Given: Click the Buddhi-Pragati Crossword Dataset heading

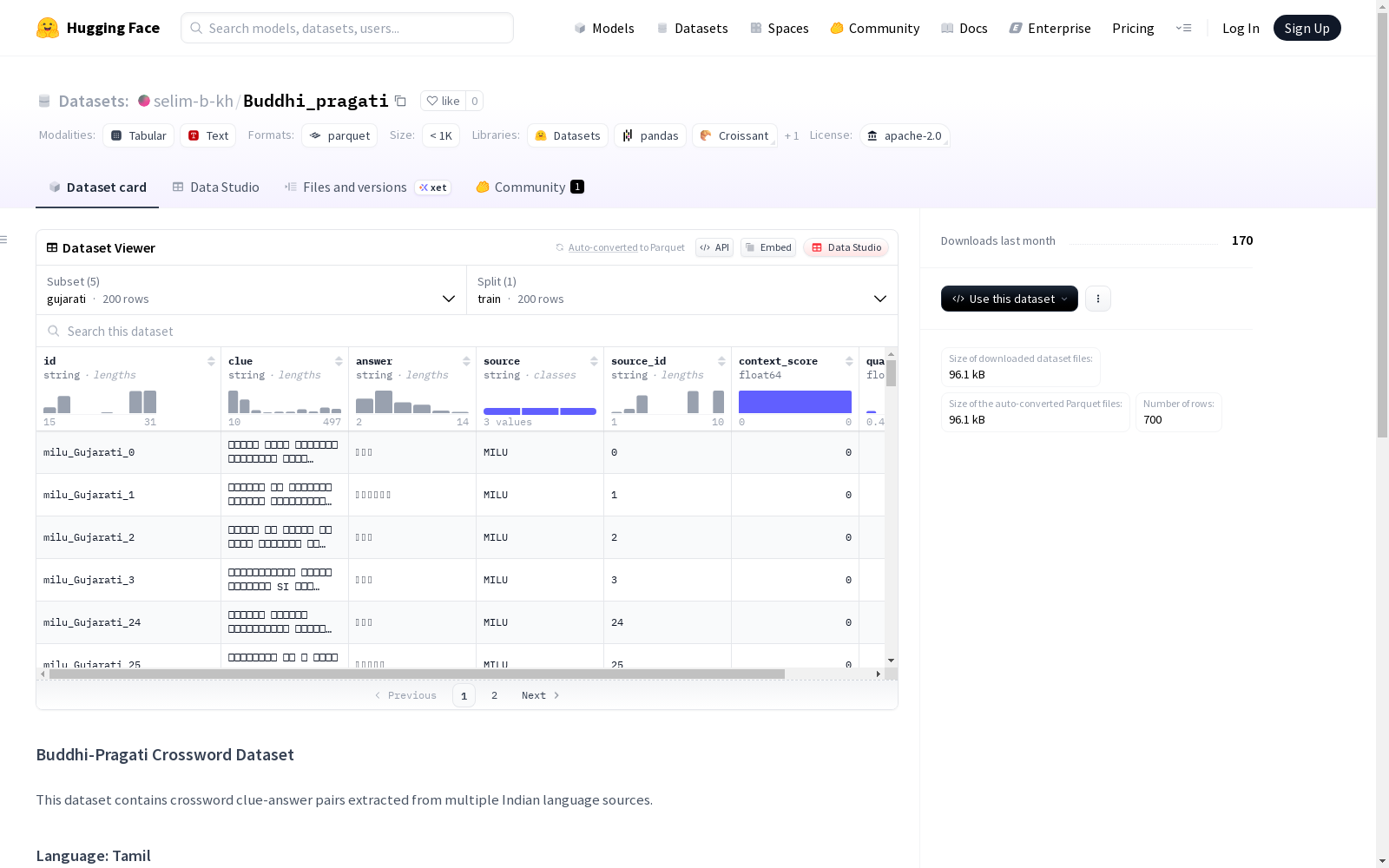Looking at the screenshot, I should click(165, 755).
